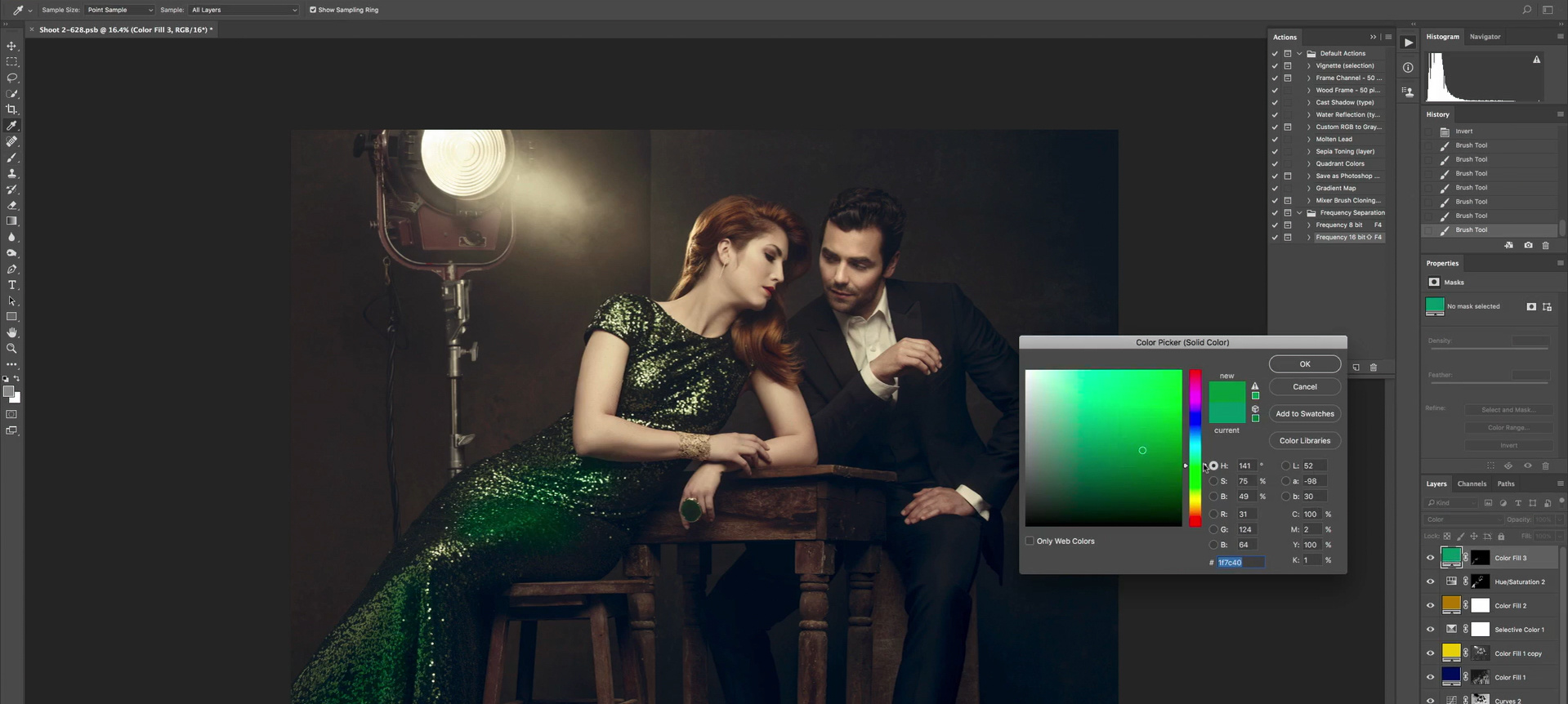Open the Sample All Layers dropdown
This screenshot has height=704, width=1568.
(x=243, y=10)
